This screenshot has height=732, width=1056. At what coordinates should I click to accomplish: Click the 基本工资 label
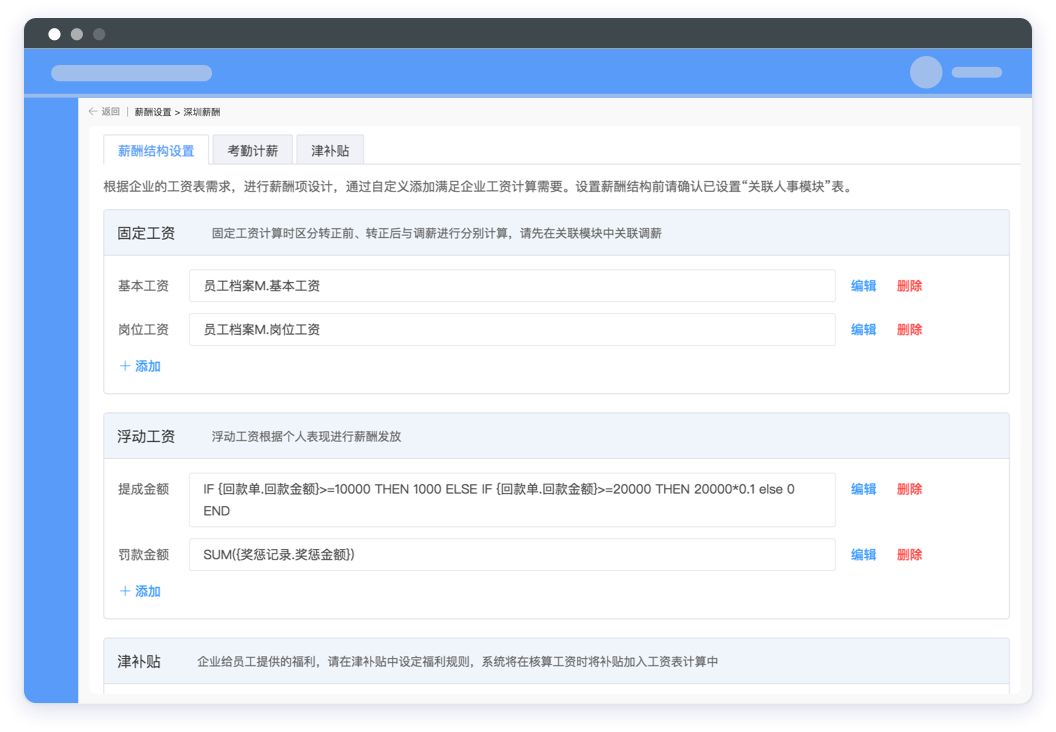[x=143, y=286]
